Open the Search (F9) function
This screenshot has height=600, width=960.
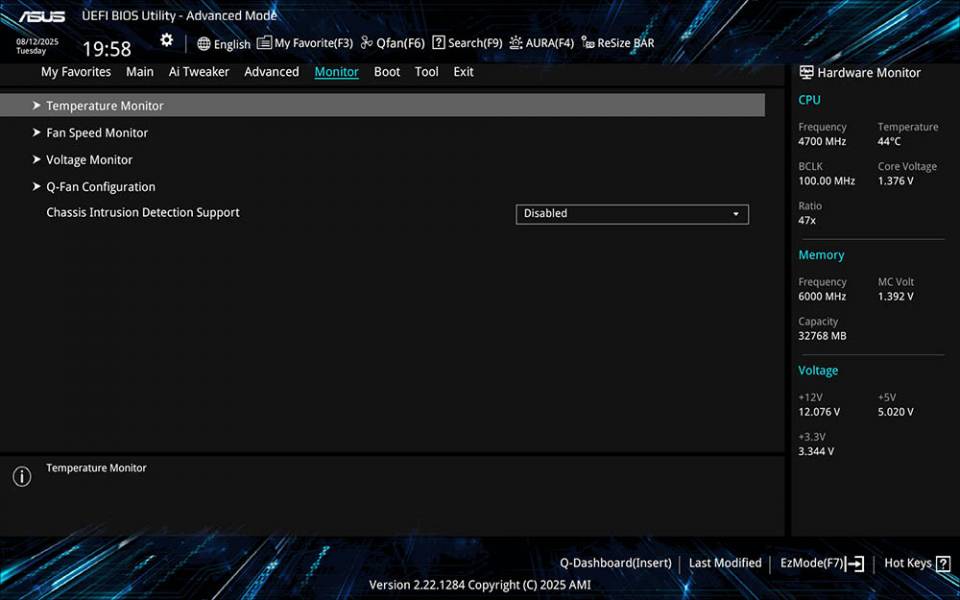tap(466, 43)
